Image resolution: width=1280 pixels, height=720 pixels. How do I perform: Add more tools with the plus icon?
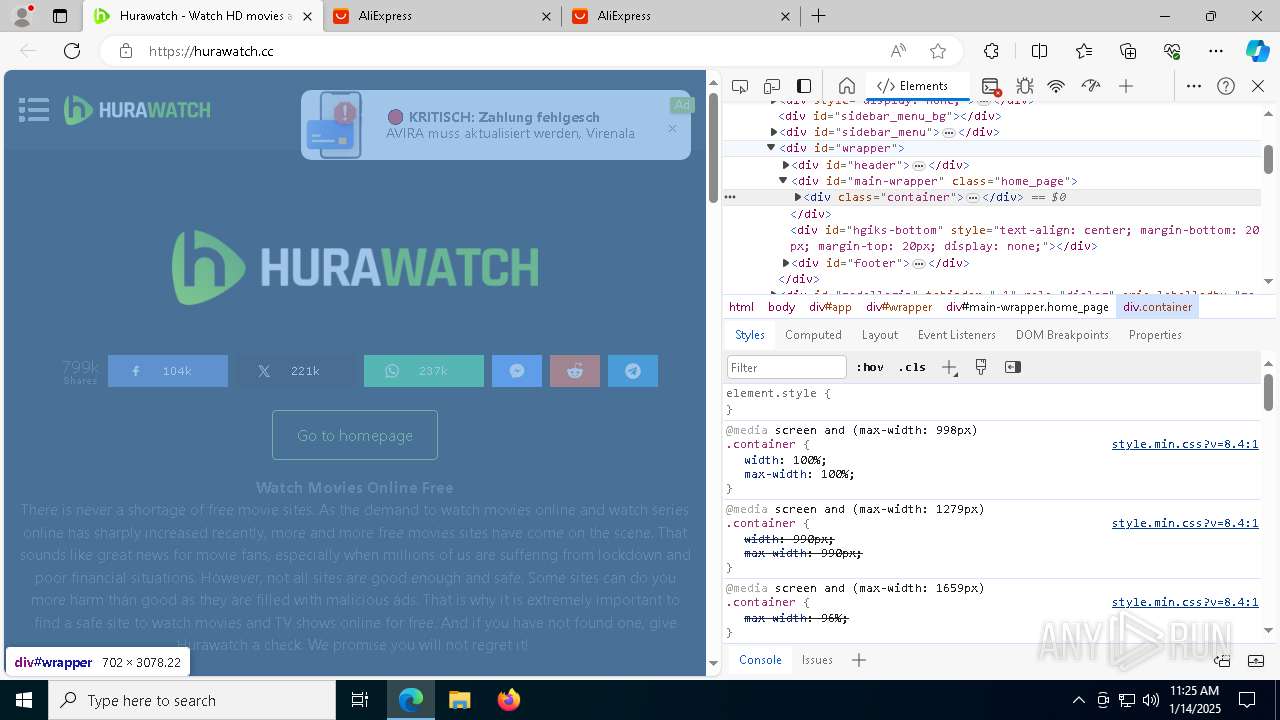click(1126, 86)
